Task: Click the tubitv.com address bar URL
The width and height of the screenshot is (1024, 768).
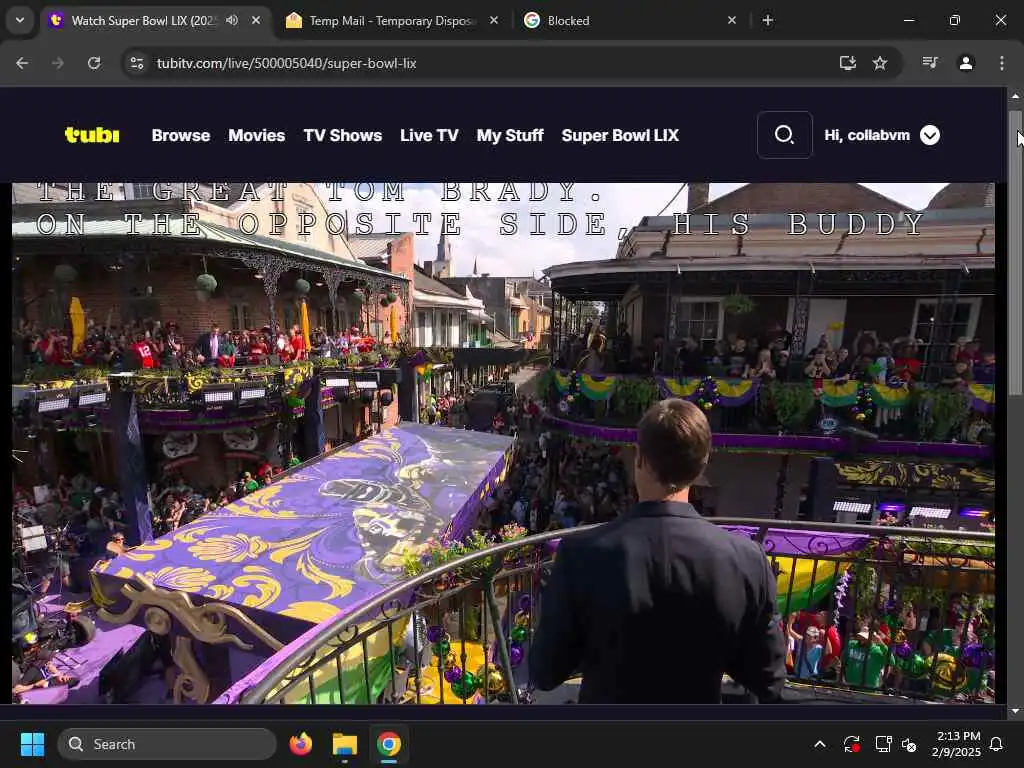Action: (x=286, y=63)
